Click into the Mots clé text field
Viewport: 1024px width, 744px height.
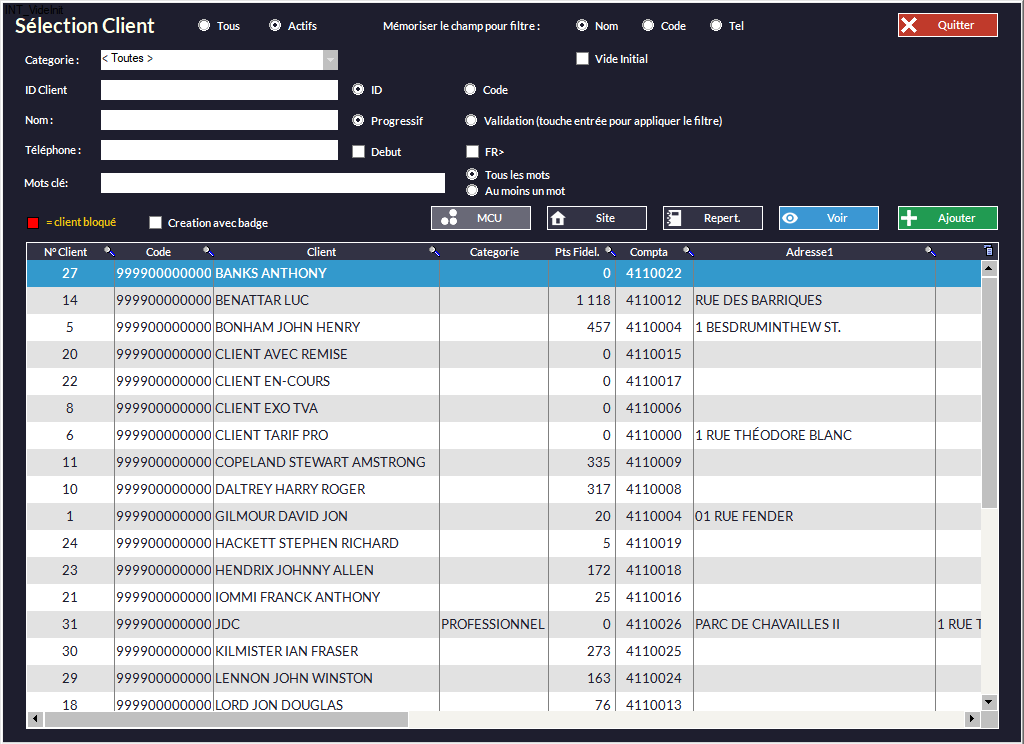point(272,183)
